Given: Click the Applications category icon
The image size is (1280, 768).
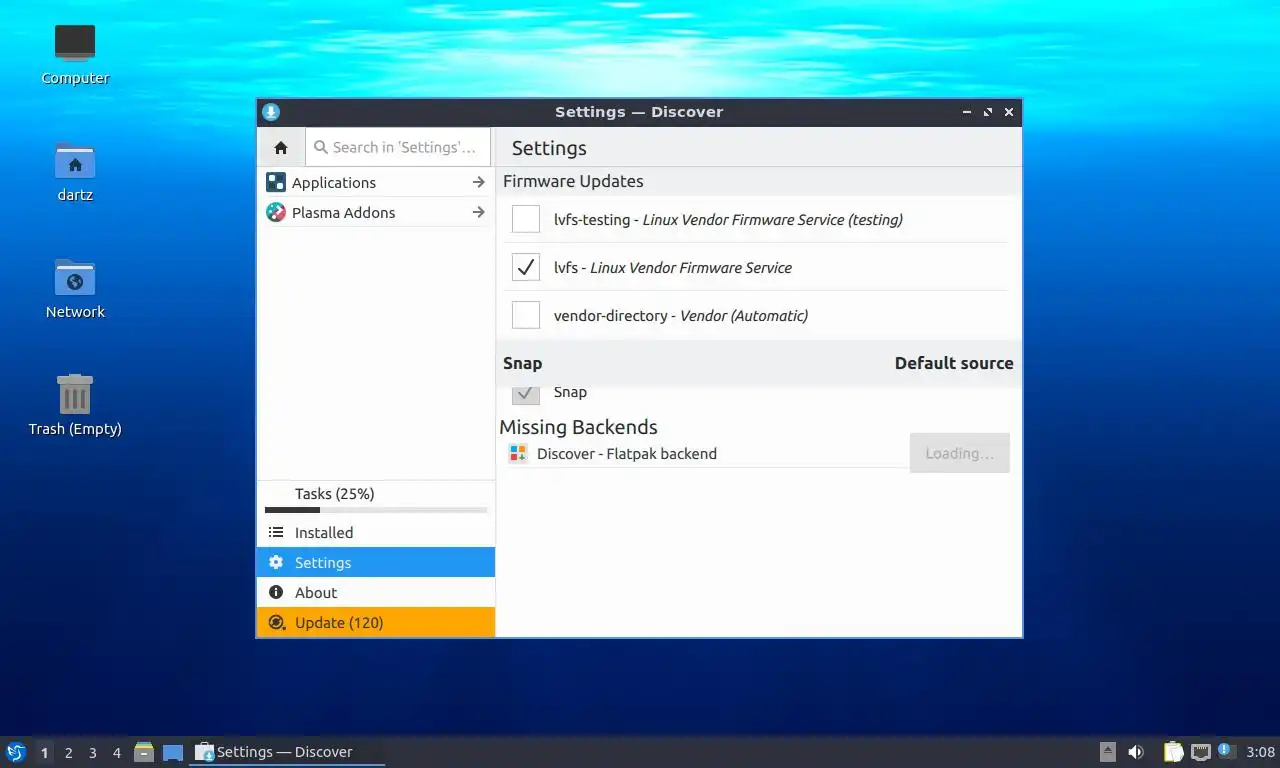Looking at the screenshot, I should (x=276, y=182).
